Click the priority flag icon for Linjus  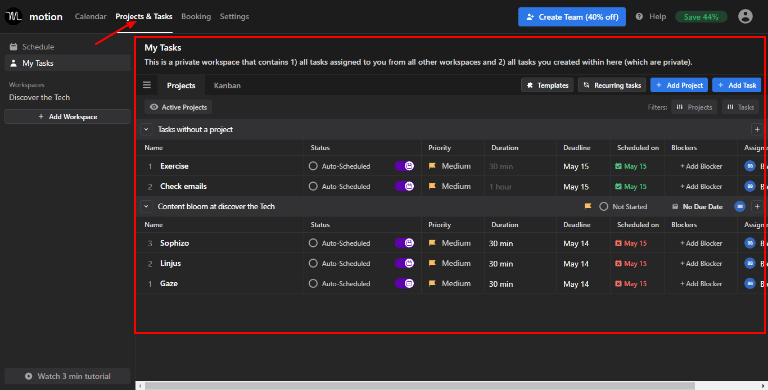(x=432, y=263)
